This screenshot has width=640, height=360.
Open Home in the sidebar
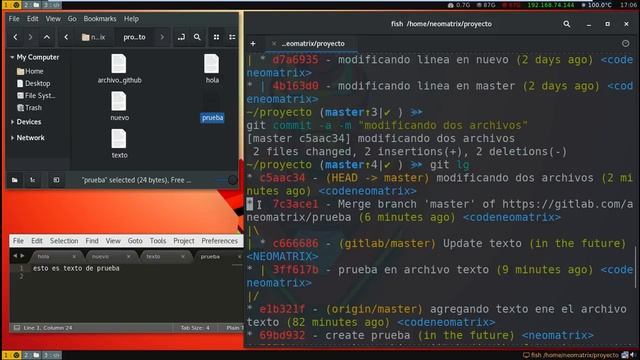pos(30,71)
